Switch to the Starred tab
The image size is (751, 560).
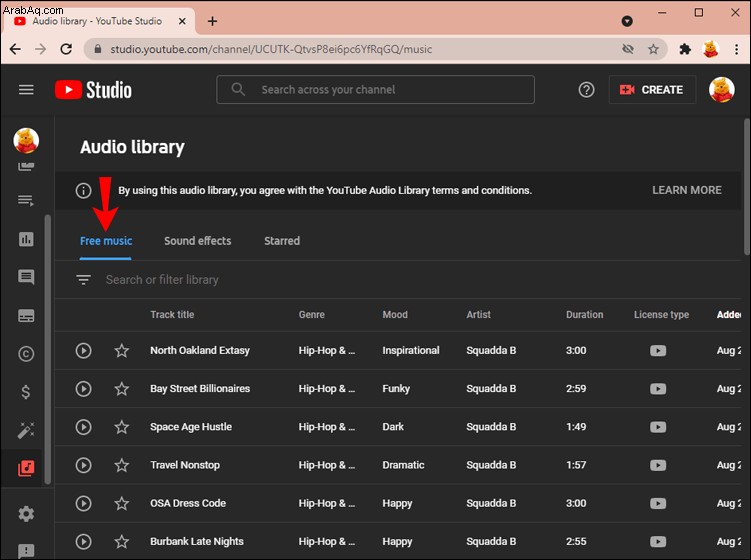point(282,241)
